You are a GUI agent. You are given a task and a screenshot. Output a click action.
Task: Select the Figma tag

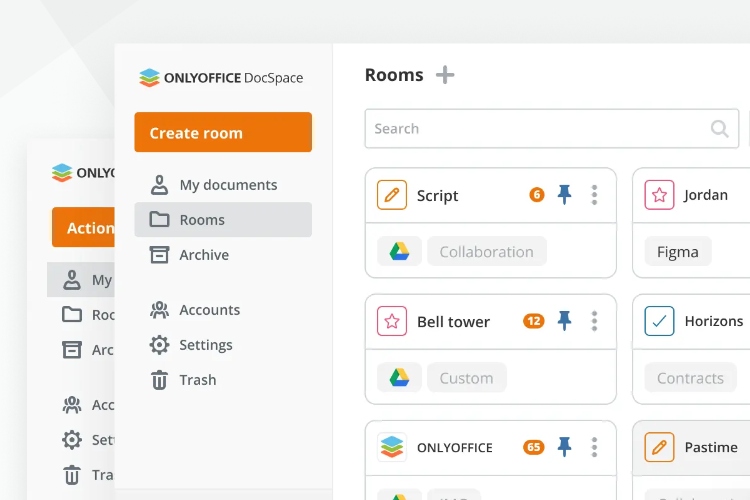(678, 251)
